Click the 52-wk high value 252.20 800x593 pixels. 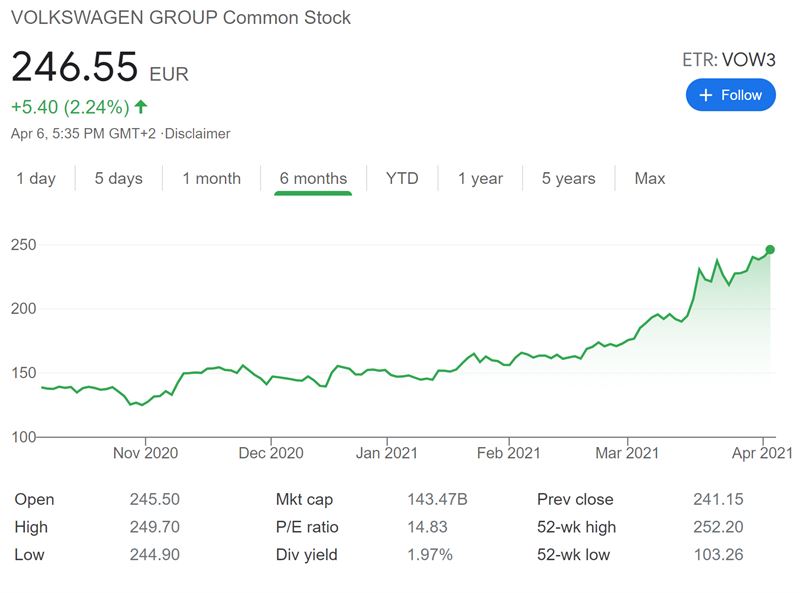point(718,527)
